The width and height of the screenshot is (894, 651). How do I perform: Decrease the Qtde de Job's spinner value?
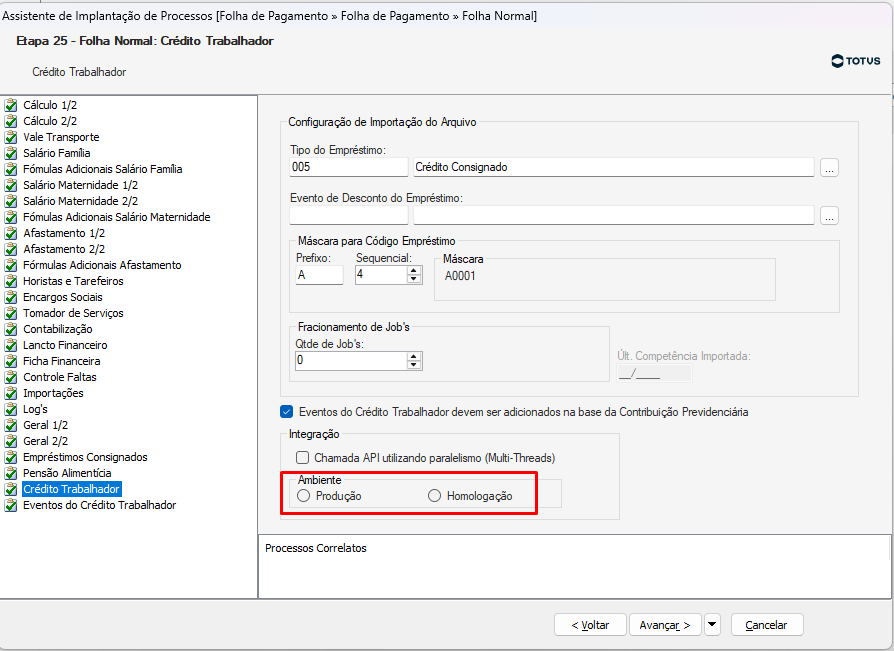(414, 365)
